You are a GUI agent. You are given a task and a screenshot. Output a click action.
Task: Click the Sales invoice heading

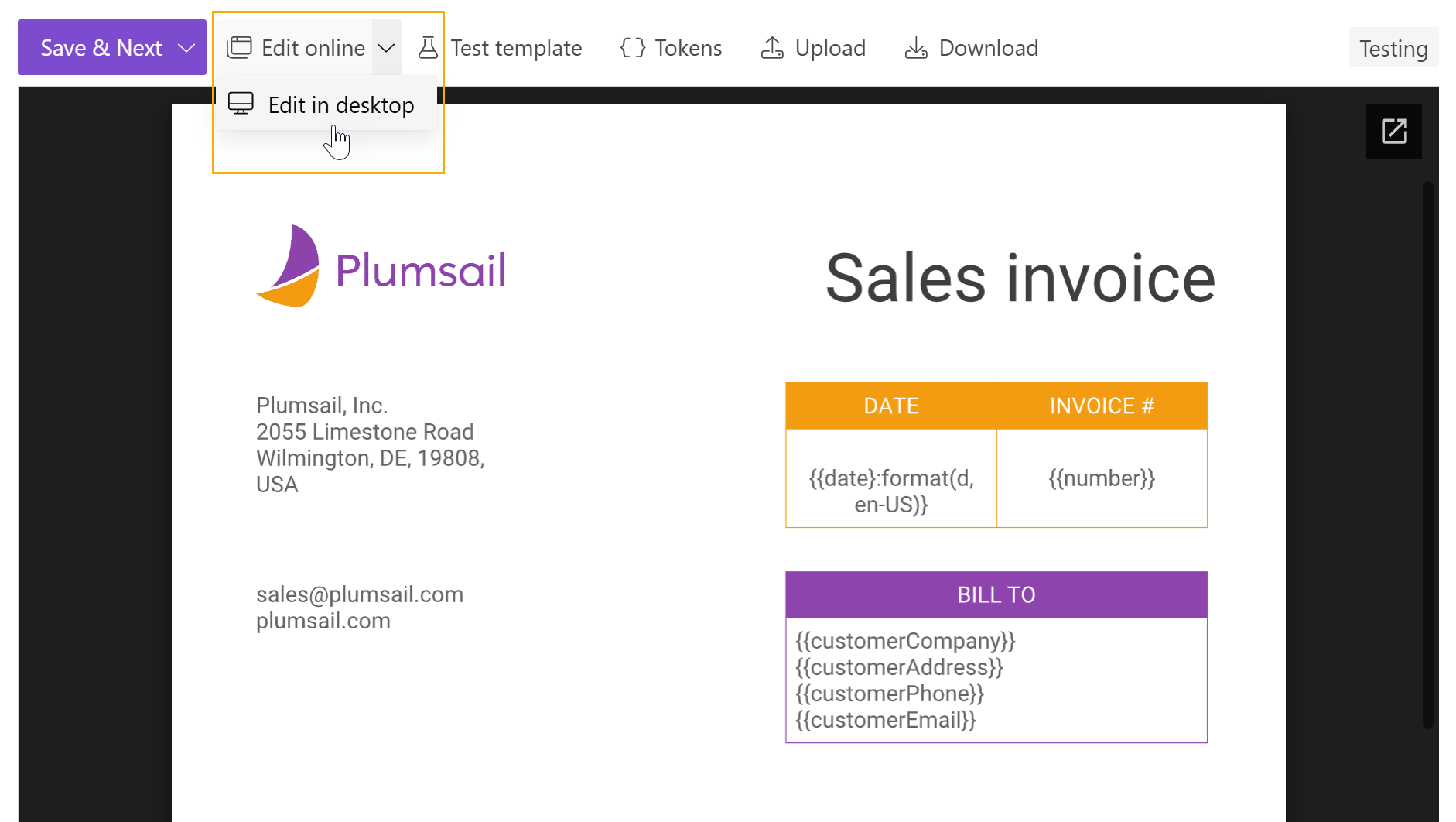pyautogui.click(x=1020, y=278)
